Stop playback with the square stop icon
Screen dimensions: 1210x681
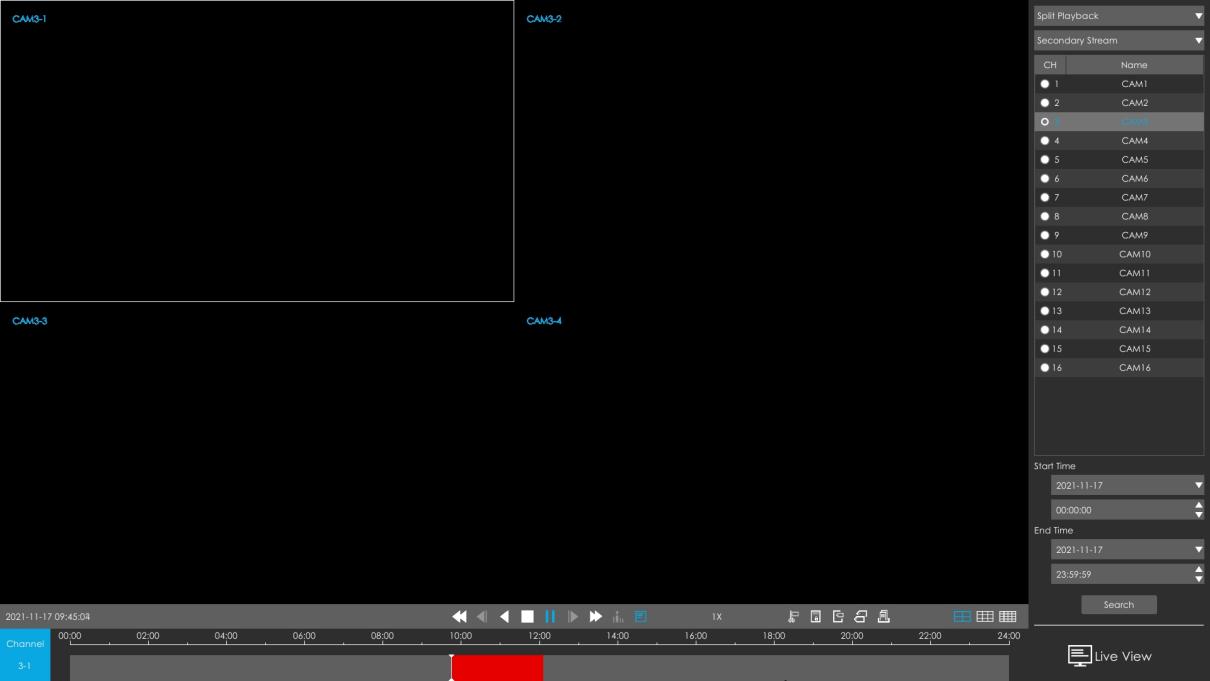tap(527, 616)
